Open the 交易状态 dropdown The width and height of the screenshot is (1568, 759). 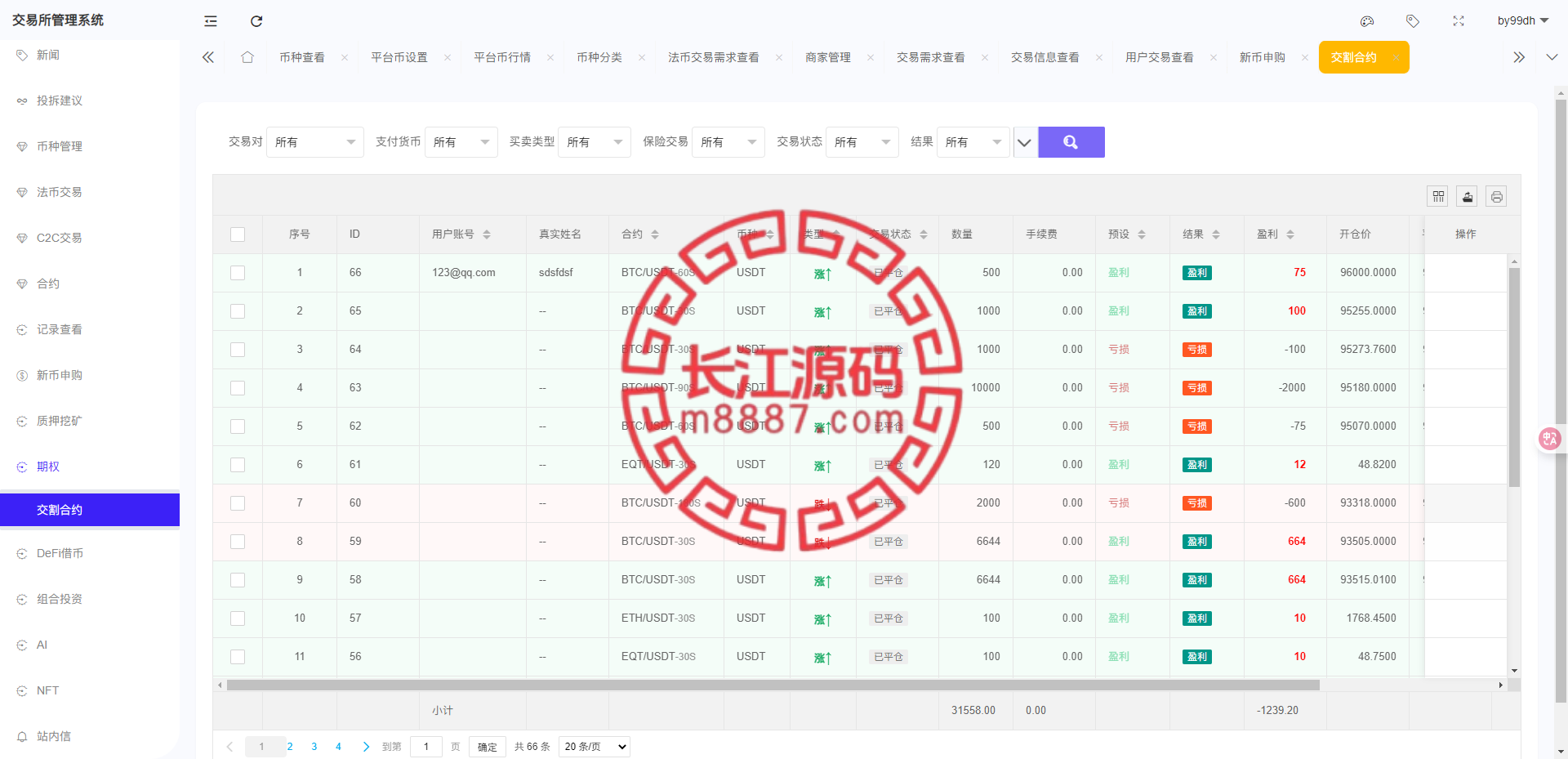862,142
